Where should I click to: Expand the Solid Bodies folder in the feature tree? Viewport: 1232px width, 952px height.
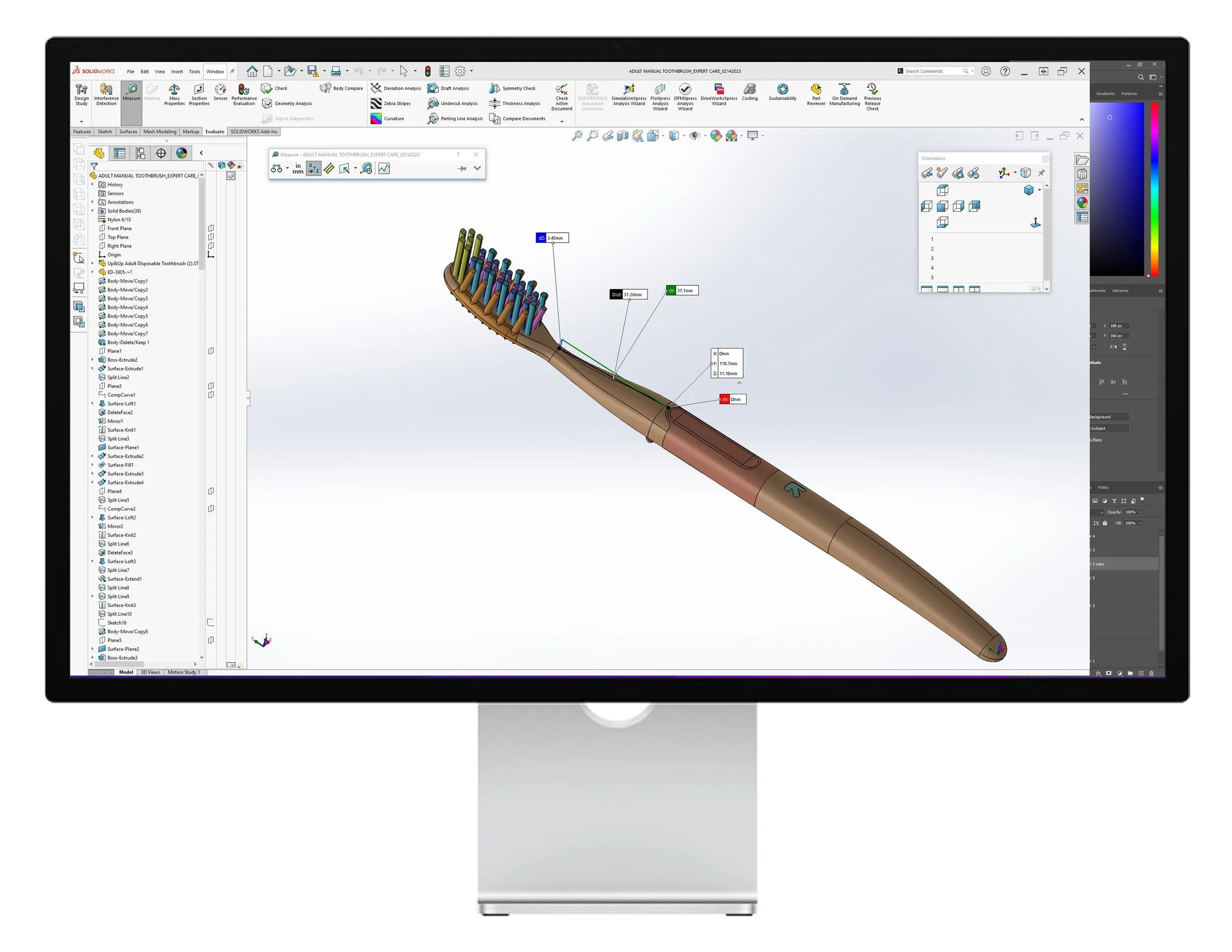pyautogui.click(x=94, y=210)
